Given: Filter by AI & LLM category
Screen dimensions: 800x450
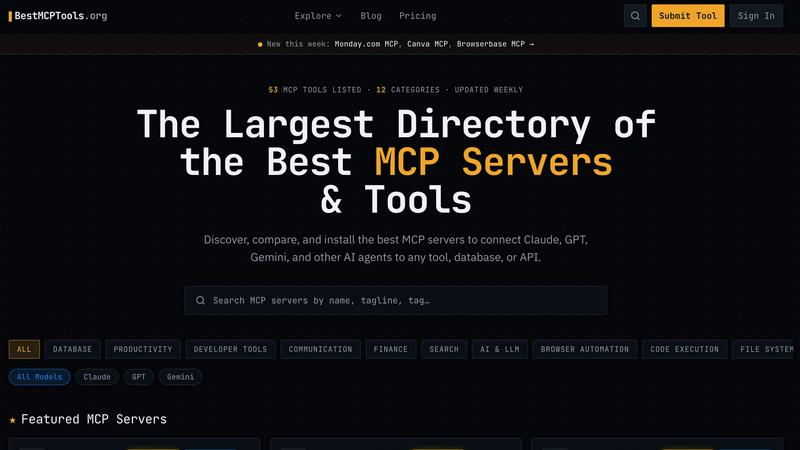Looking at the screenshot, I should [499, 349].
